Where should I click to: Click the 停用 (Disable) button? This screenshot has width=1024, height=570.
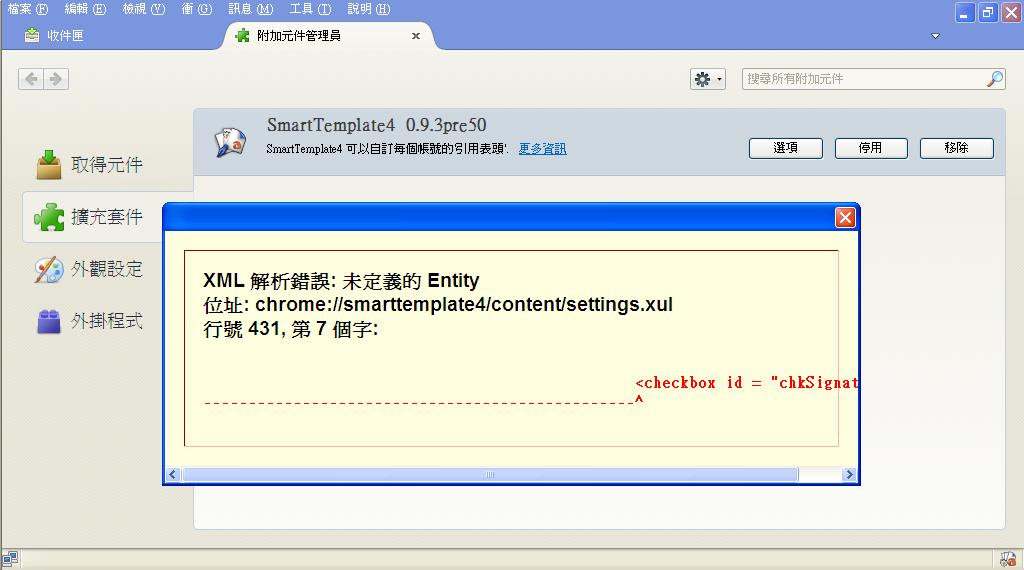[871, 148]
